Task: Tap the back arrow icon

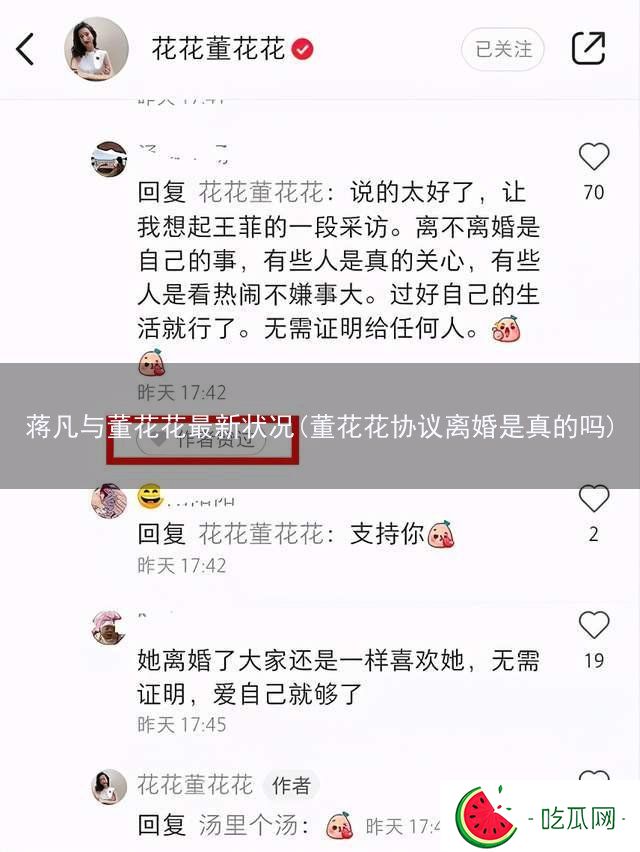Action: tap(25, 49)
